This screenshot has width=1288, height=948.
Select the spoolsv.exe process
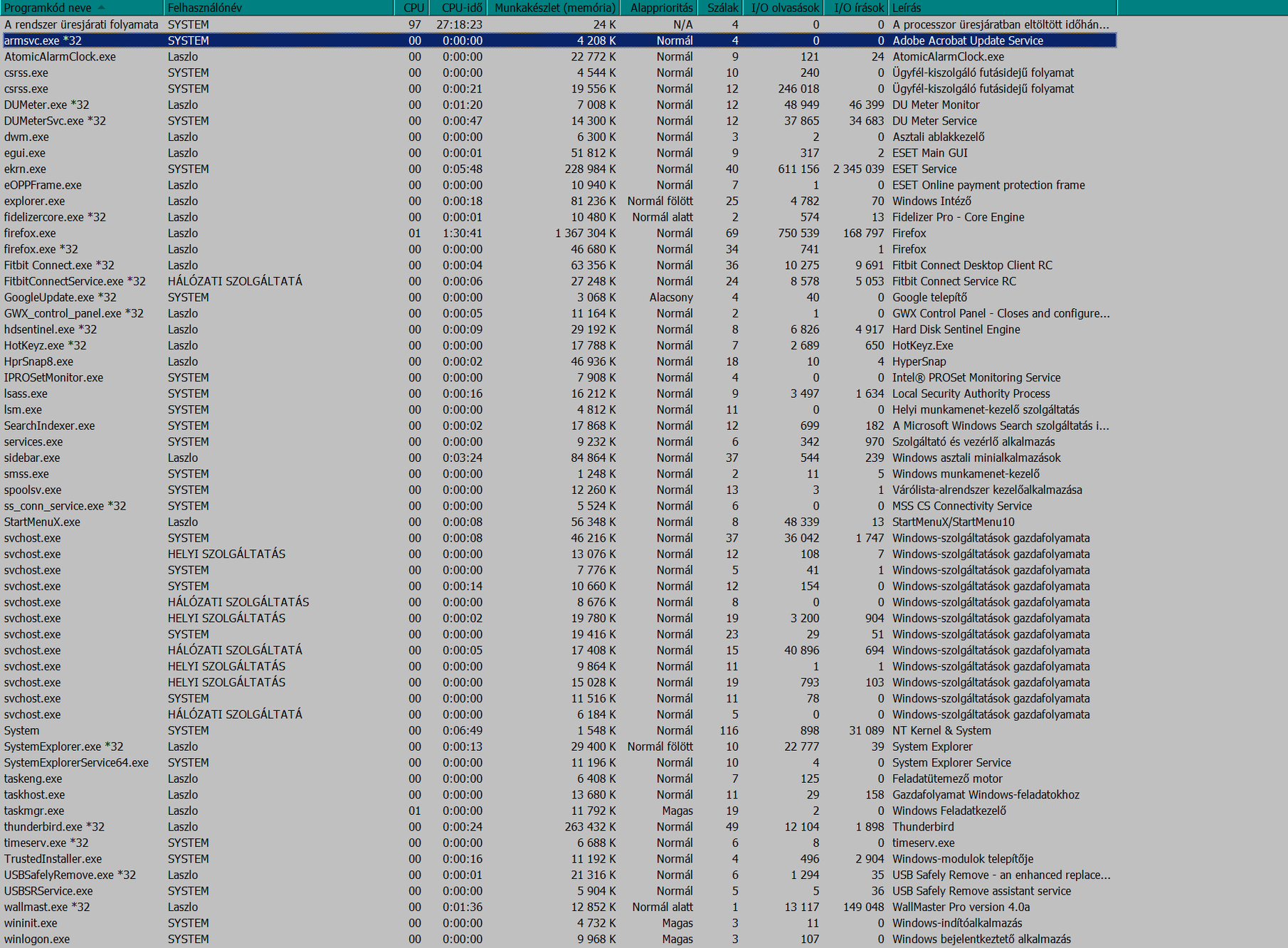click(559, 490)
